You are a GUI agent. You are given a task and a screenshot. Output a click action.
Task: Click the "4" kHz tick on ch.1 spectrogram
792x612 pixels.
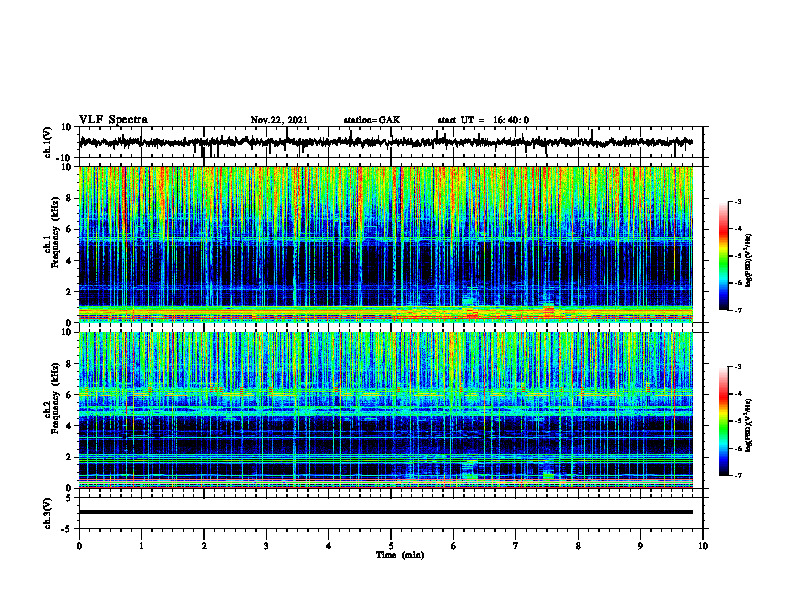(70, 261)
